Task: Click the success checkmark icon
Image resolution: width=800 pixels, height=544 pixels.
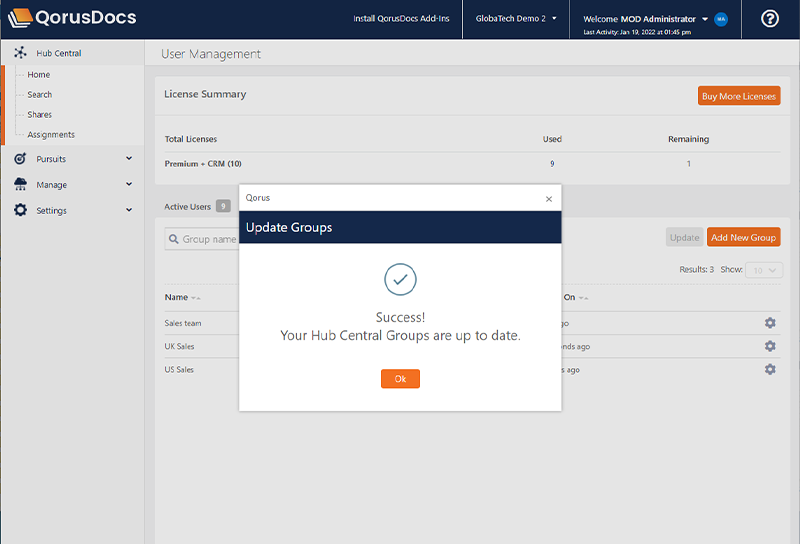Action: click(400, 279)
